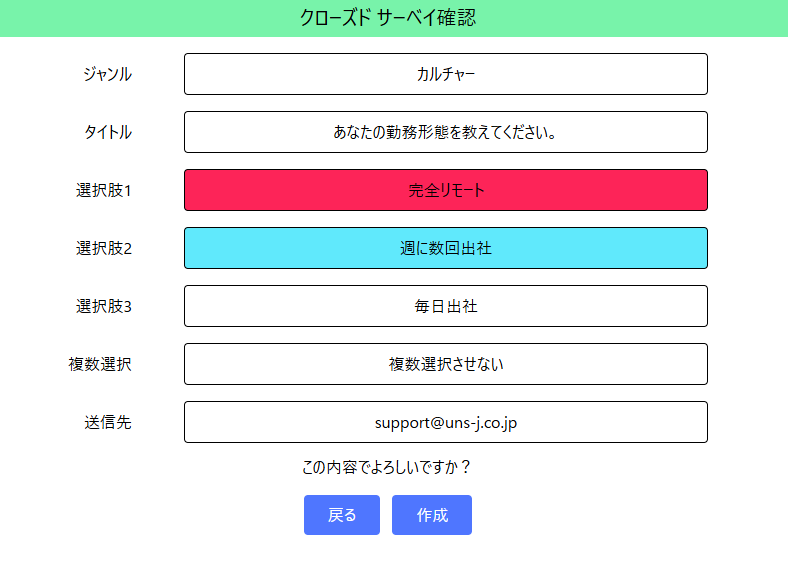This screenshot has width=788, height=575.
Task: Click the タイトル label
Action: point(108,132)
